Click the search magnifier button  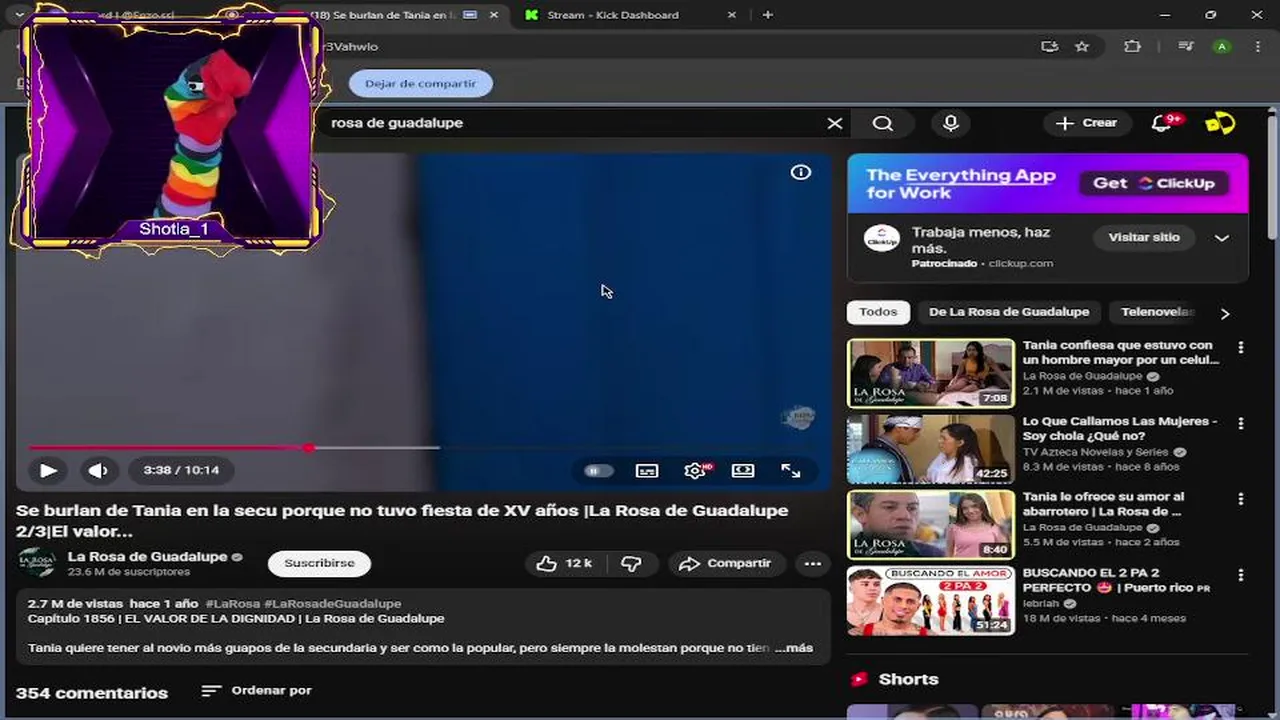(883, 123)
